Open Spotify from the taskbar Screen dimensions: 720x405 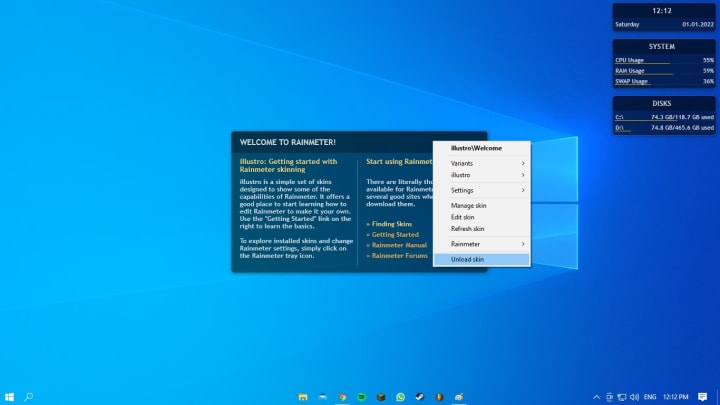click(362, 397)
